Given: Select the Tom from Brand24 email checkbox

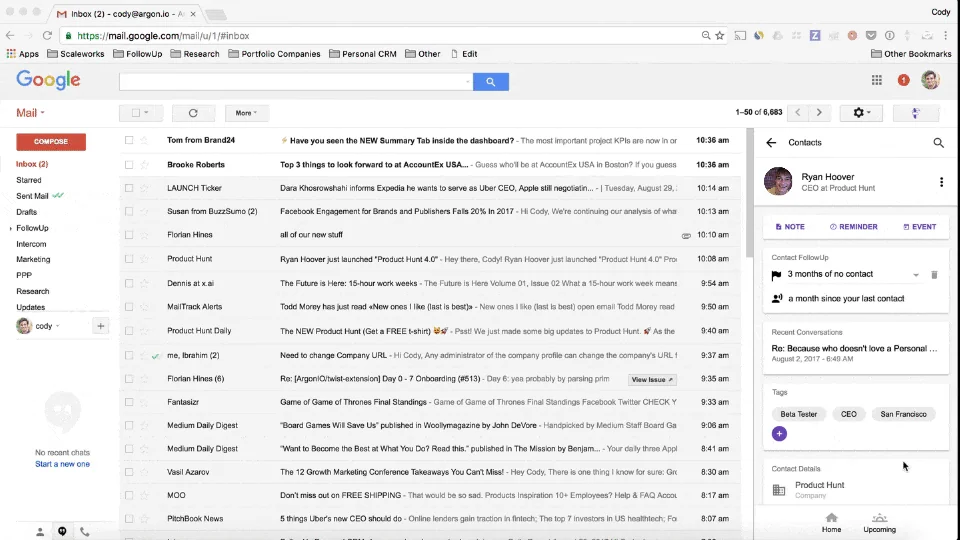Looking at the screenshot, I should tap(129, 140).
